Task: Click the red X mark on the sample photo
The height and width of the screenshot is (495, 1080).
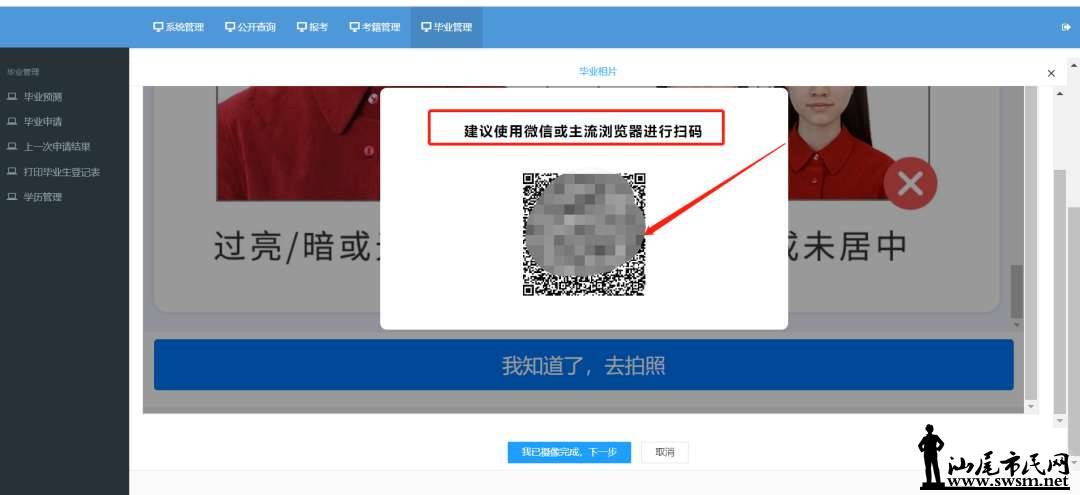Action: pos(911,184)
